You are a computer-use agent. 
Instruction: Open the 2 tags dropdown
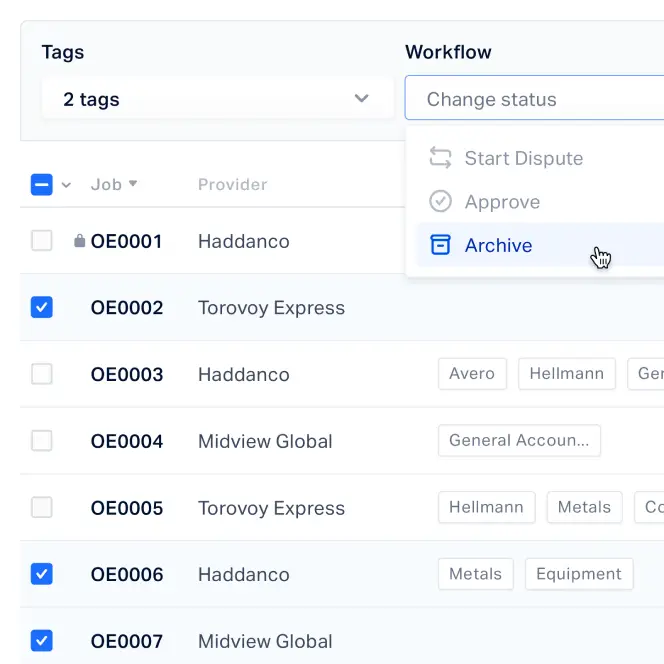218,99
